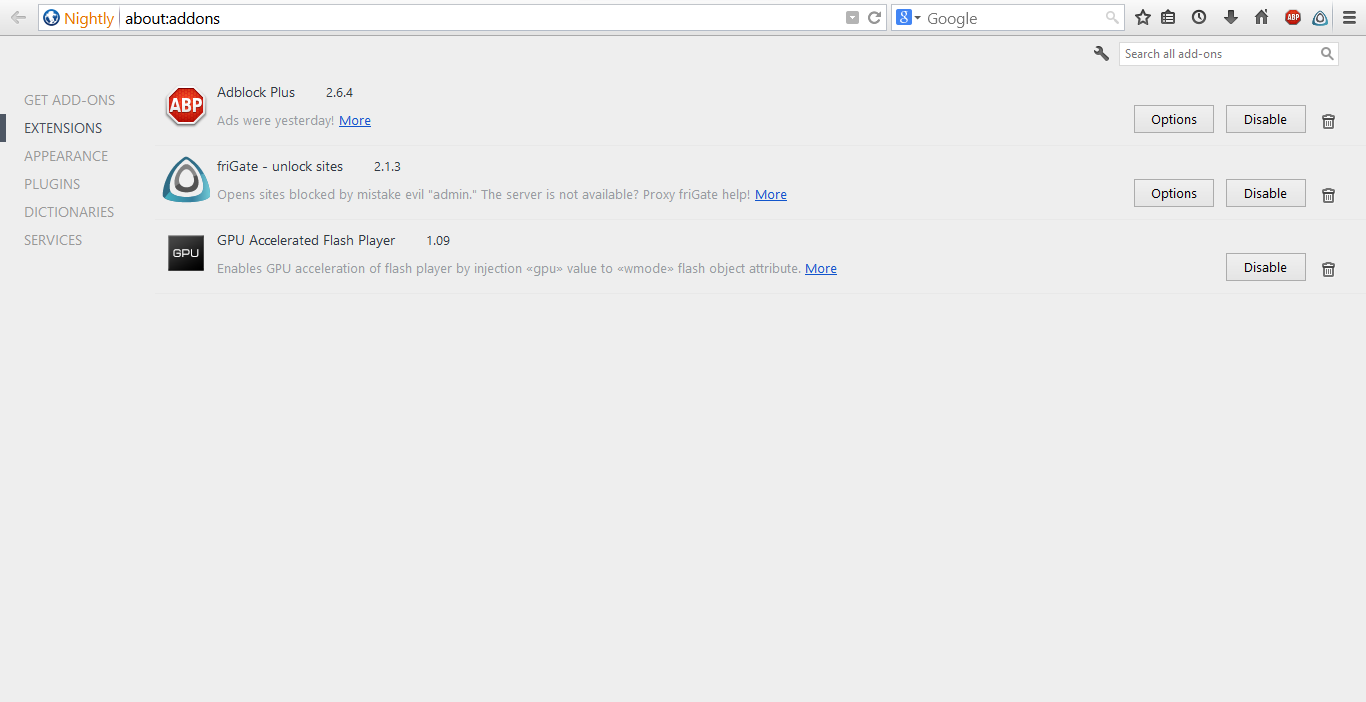Open friGate Options
This screenshot has height=702, width=1366.
[1174, 193]
